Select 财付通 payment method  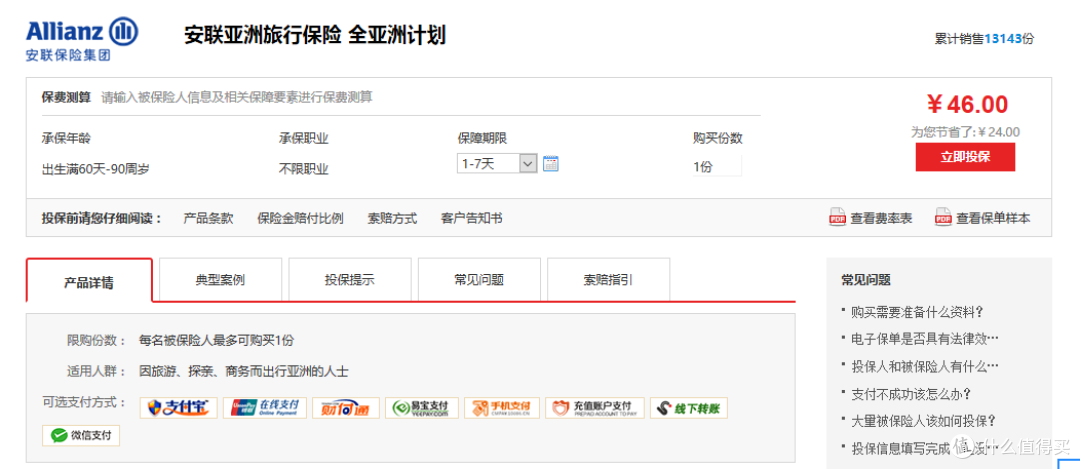coord(346,408)
